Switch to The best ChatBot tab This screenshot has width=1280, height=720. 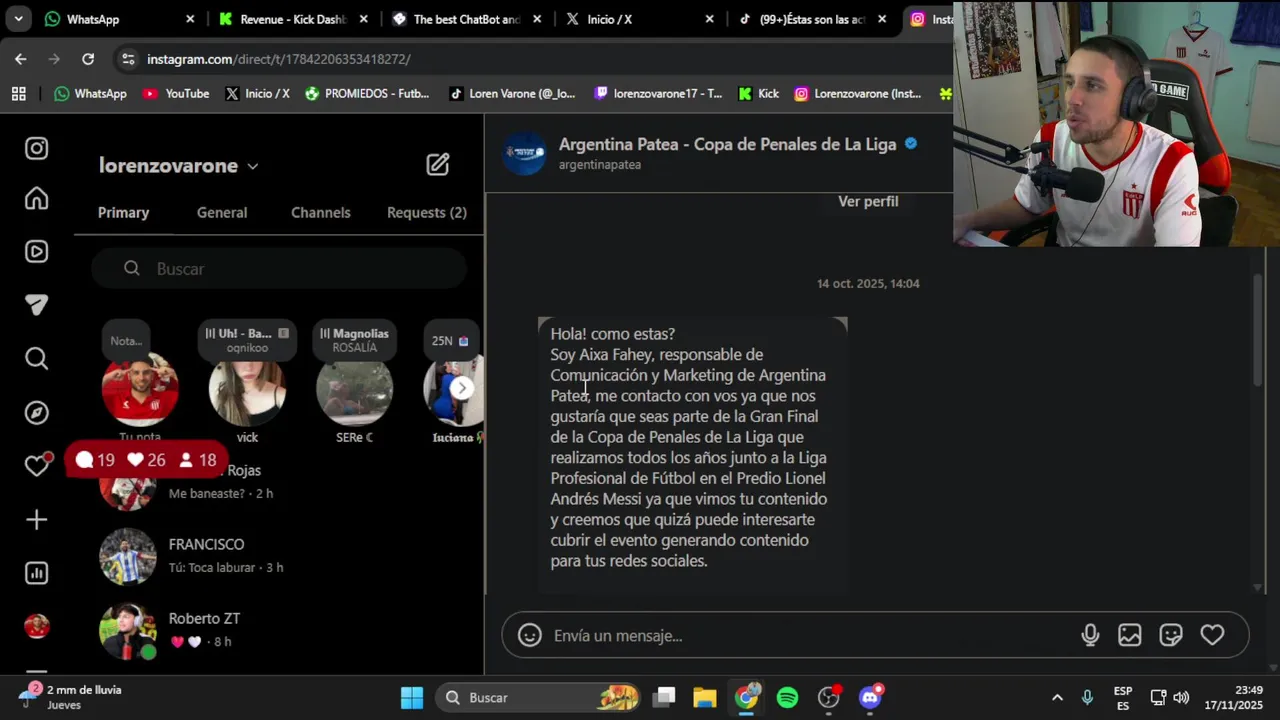[x=466, y=19]
